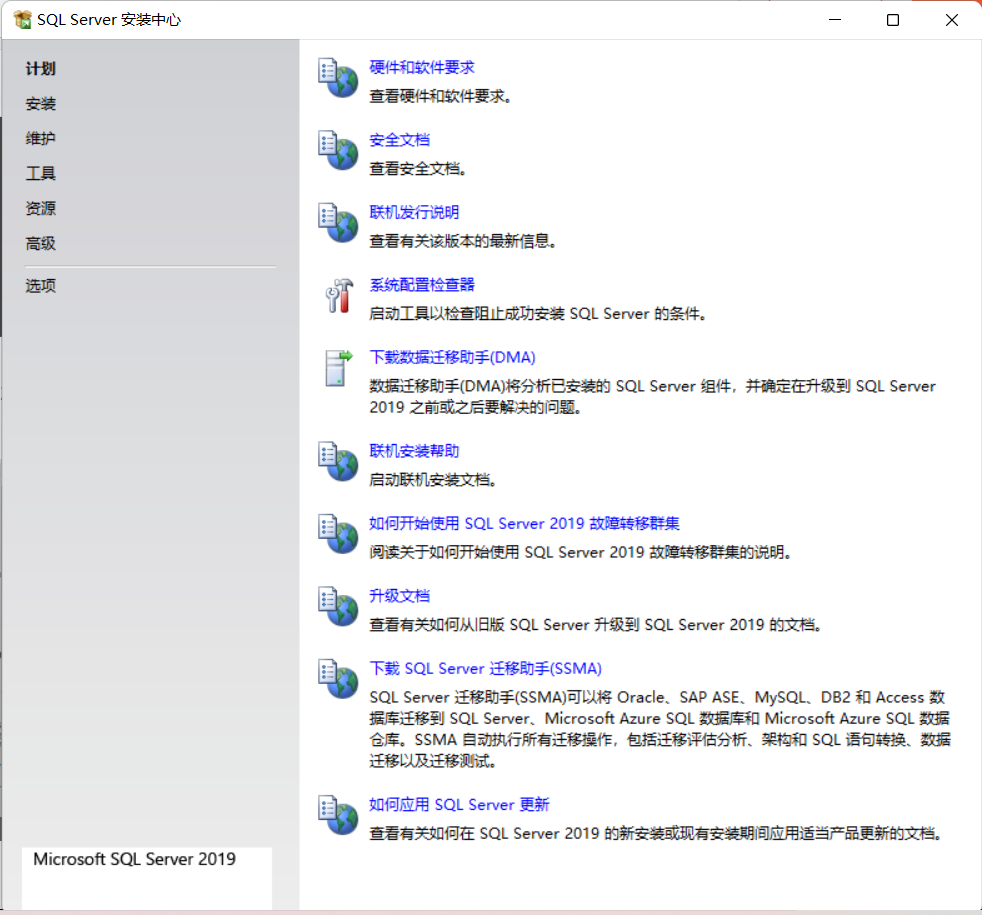Viewport: 982px width, 915px height.
Task: Go to the 资源 page
Action: click(x=41, y=209)
